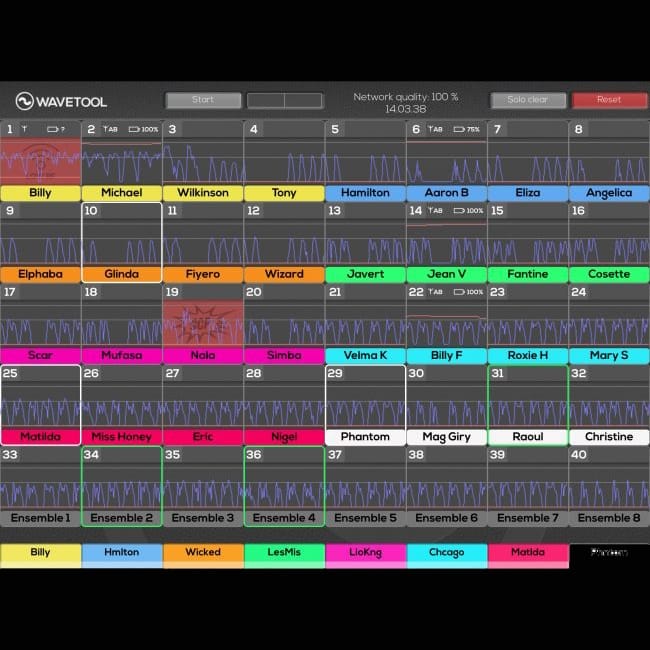Select the Billy group tab
This screenshot has width=650, height=650.
point(41,555)
